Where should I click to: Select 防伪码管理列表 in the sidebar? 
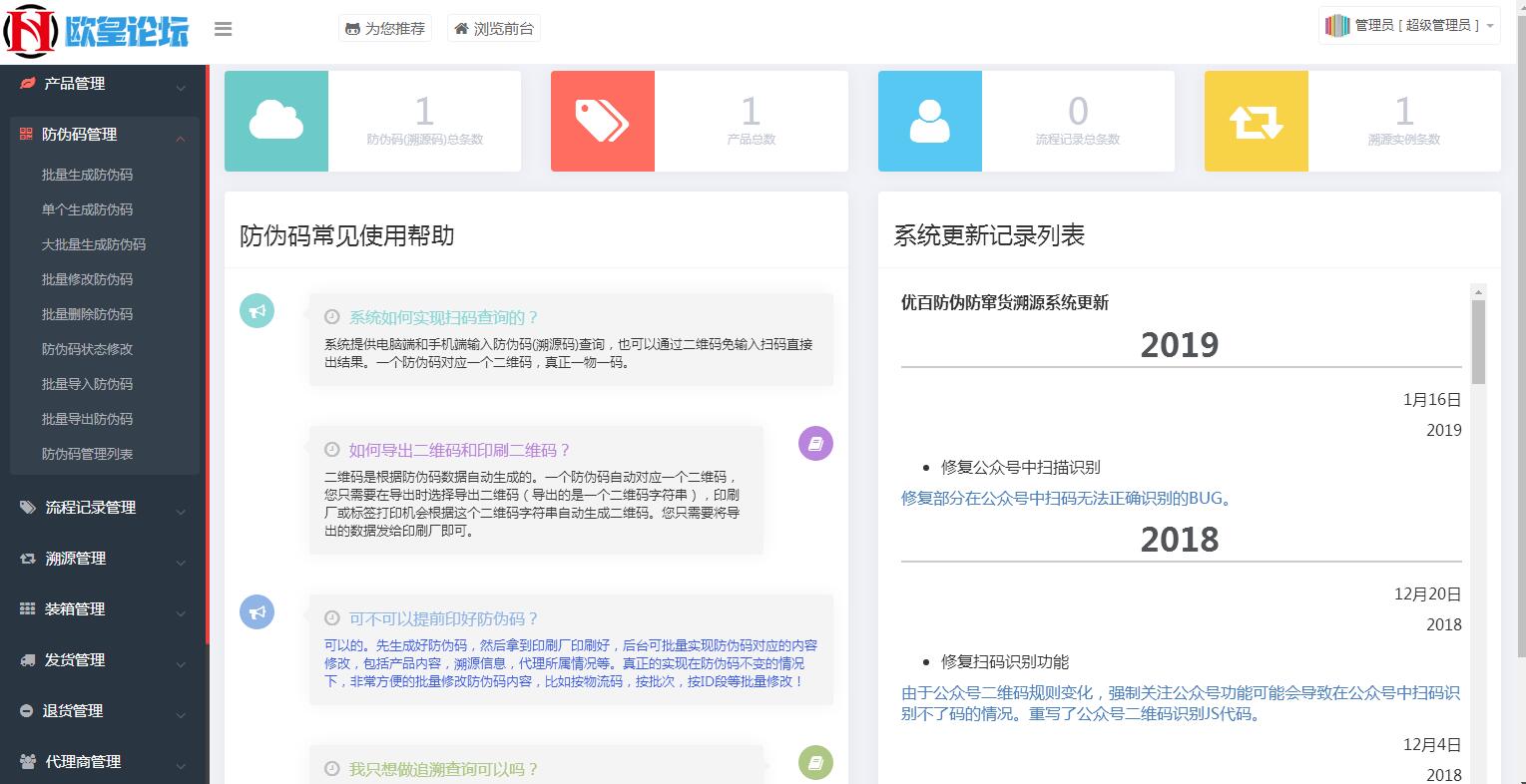87,454
